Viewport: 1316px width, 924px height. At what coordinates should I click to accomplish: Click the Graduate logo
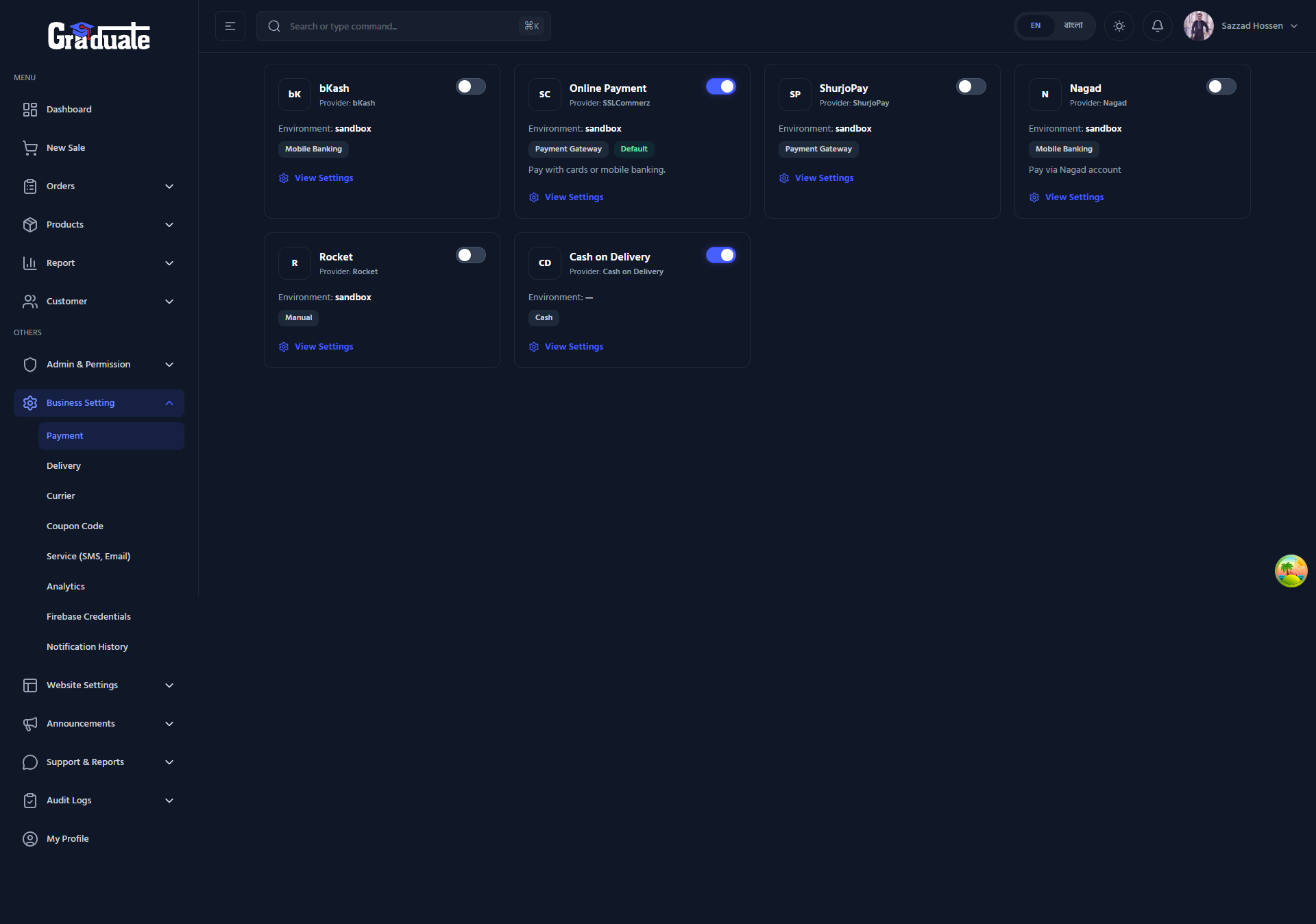(99, 36)
